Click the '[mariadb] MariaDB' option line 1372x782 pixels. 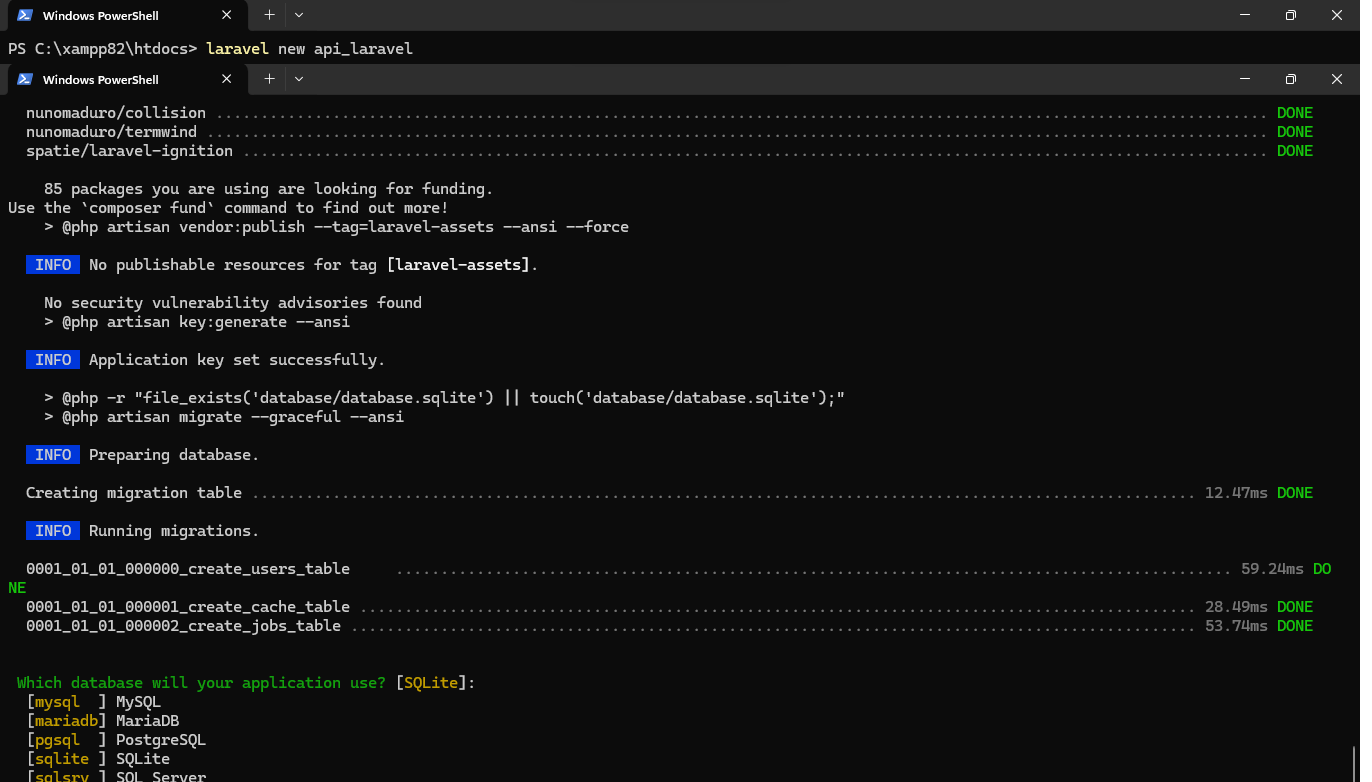[103, 721]
